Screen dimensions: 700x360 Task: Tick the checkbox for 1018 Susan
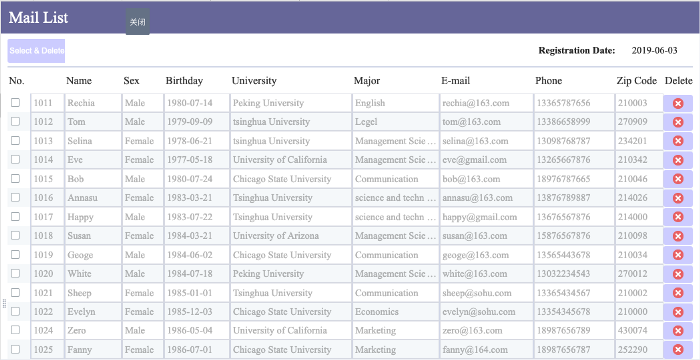click(x=16, y=235)
